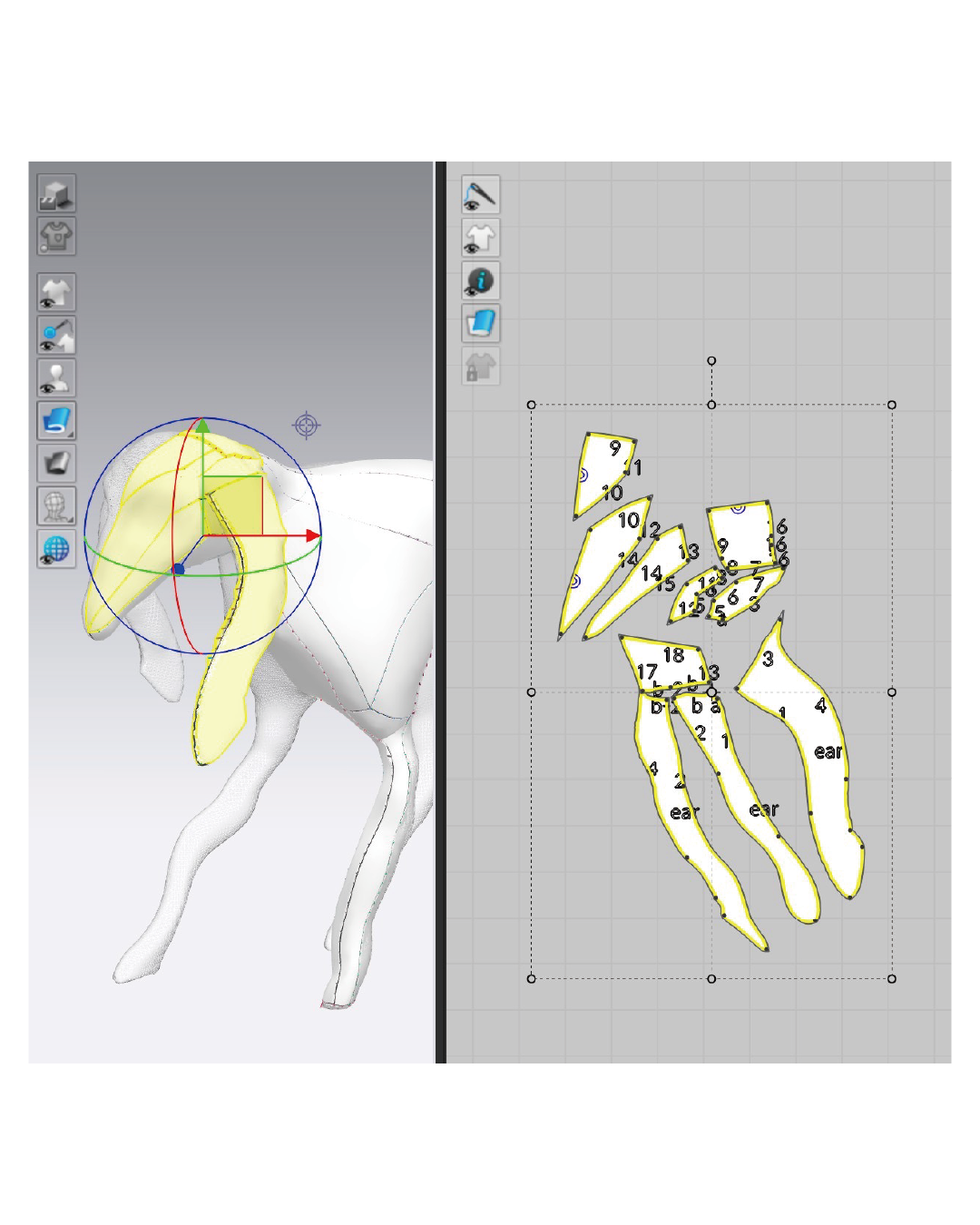The height and width of the screenshot is (1225, 980).
Task: Click the blue gizmo axis handle dot
Action: [x=179, y=569]
